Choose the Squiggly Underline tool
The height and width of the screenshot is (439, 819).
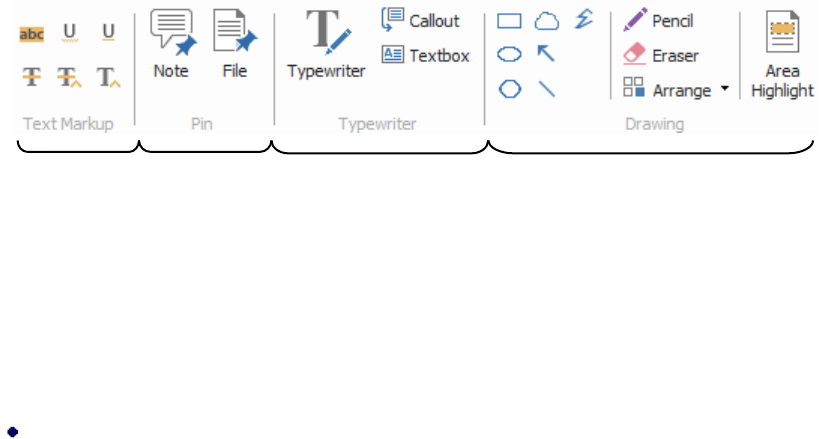70,34
